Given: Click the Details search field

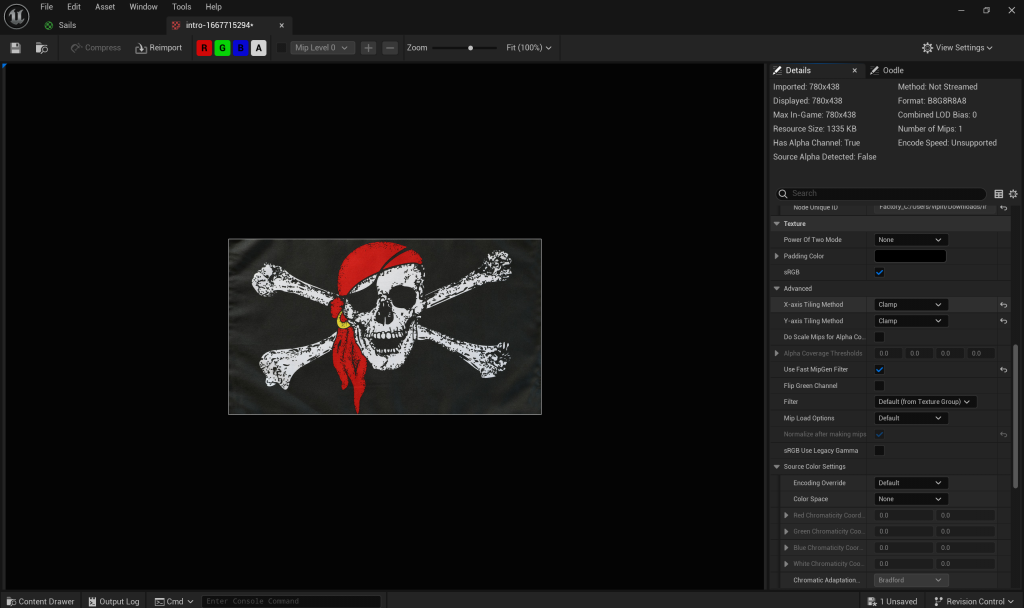Looking at the screenshot, I should pos(880,193).
